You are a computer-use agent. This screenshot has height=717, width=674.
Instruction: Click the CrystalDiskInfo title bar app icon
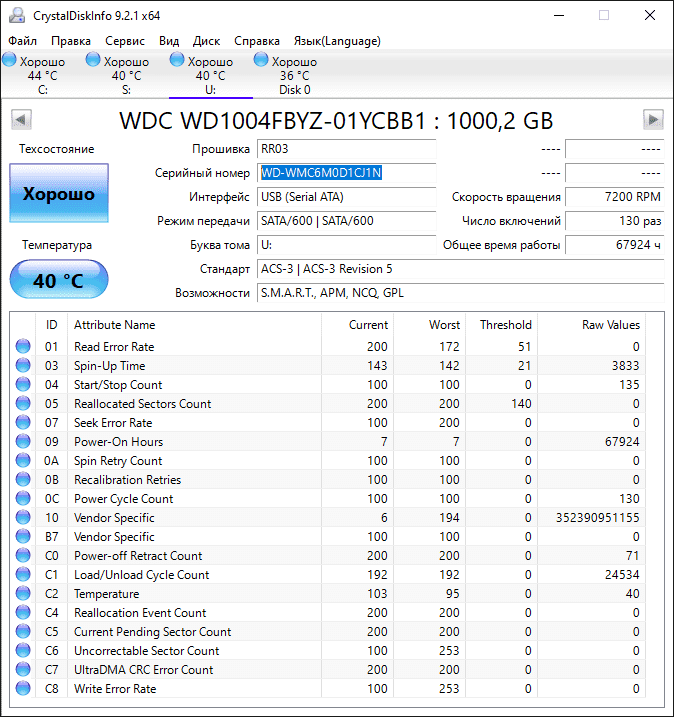[15, 15]
